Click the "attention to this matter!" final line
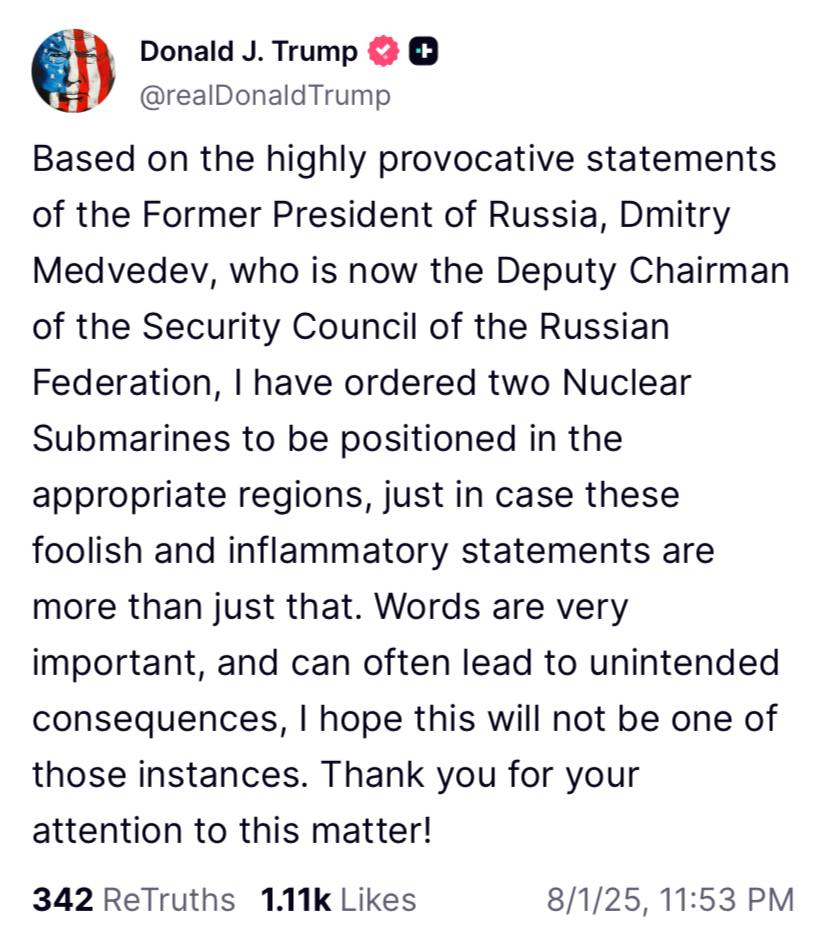Image resolution: width=827 pixels, height=942 pixels. [232, 830]
